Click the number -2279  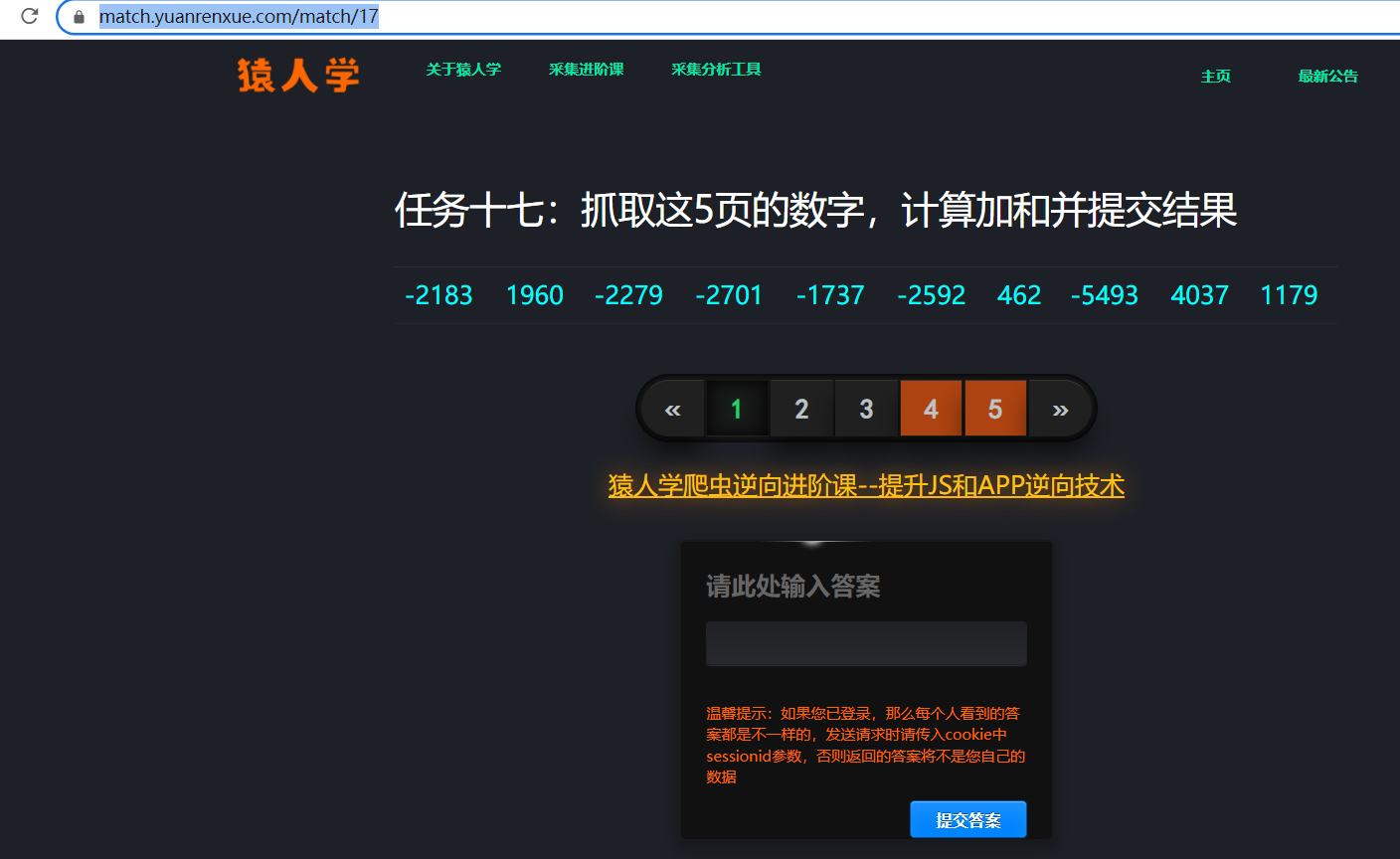tap(628, 295)
